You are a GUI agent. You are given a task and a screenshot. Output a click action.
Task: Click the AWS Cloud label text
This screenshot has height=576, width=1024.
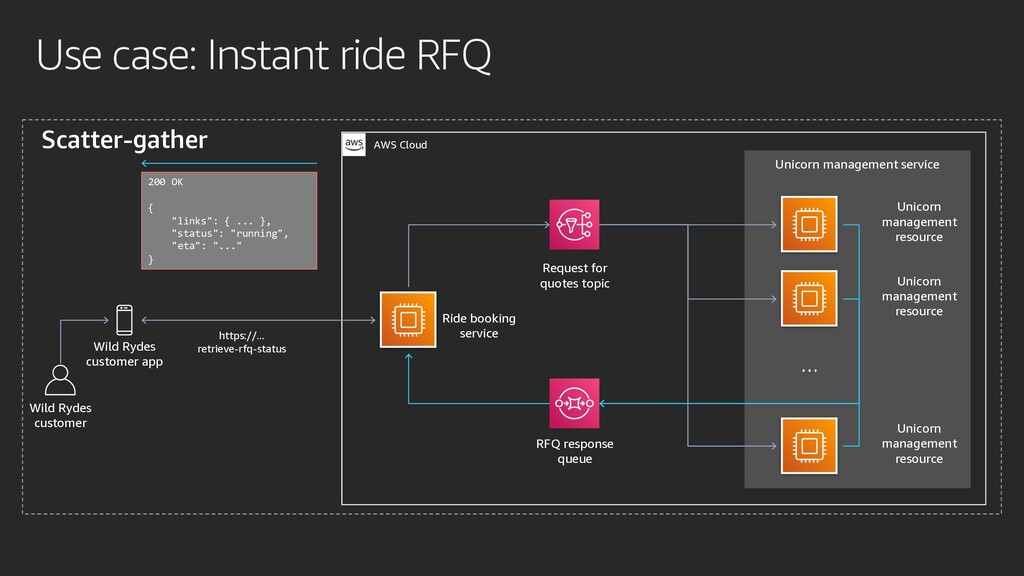coord(400,145)
